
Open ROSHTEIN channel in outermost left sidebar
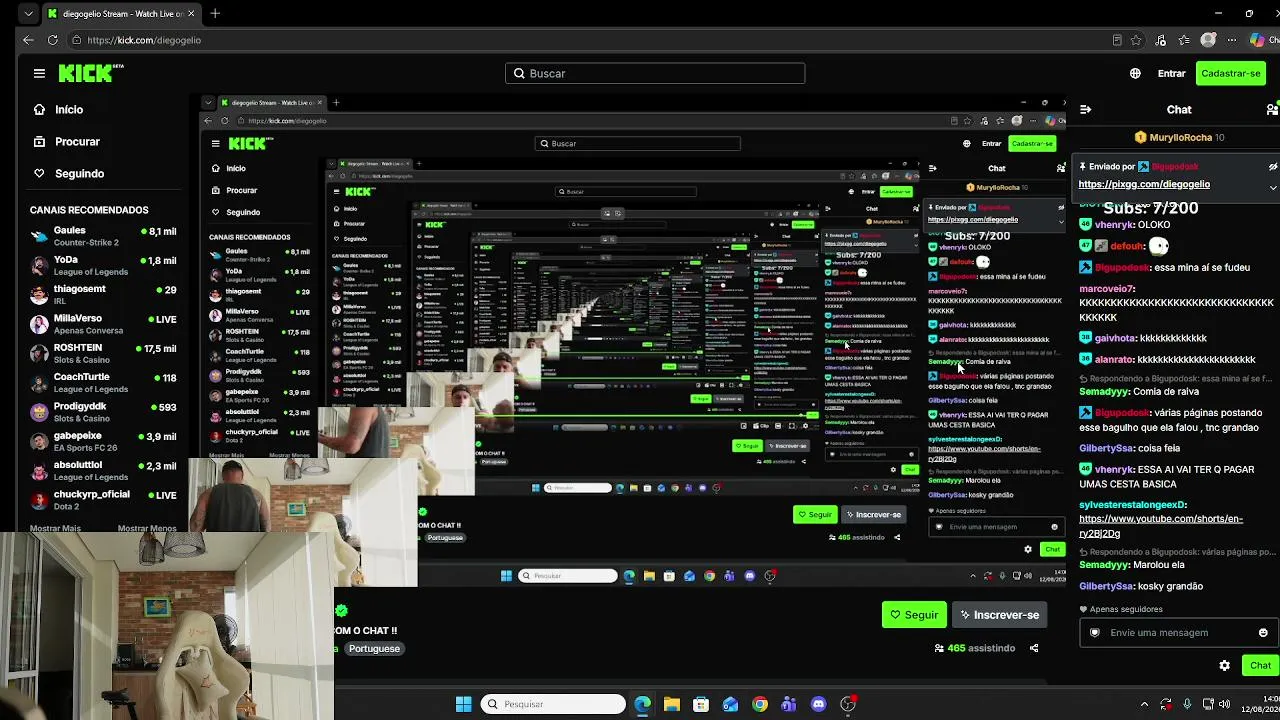(103, 353)
